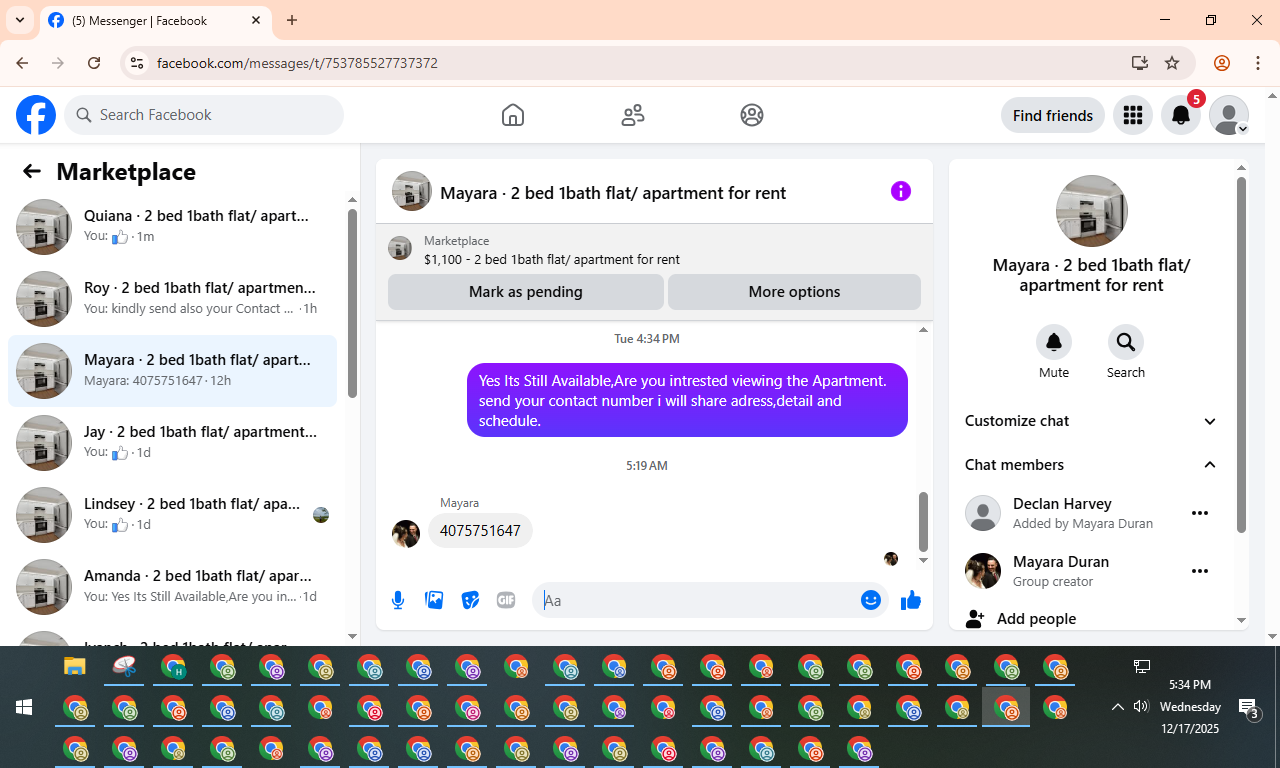Click the Search Facebook field
1280x768 pixels.
tap(204, 115)
